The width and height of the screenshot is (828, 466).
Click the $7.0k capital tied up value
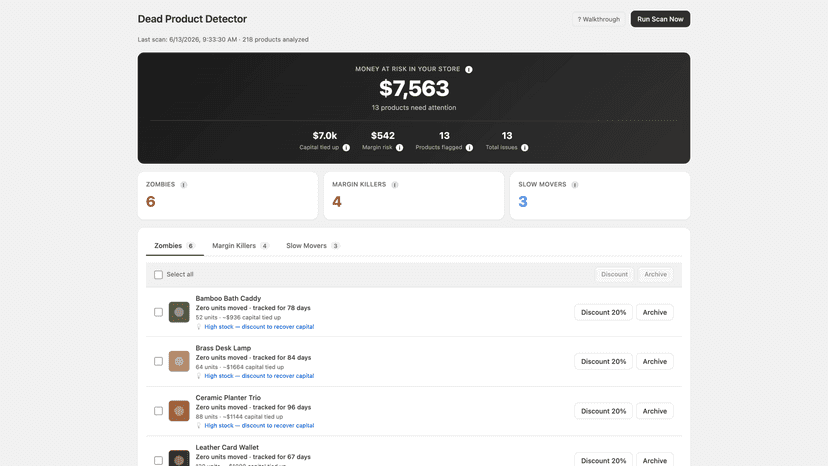[324, 136]
